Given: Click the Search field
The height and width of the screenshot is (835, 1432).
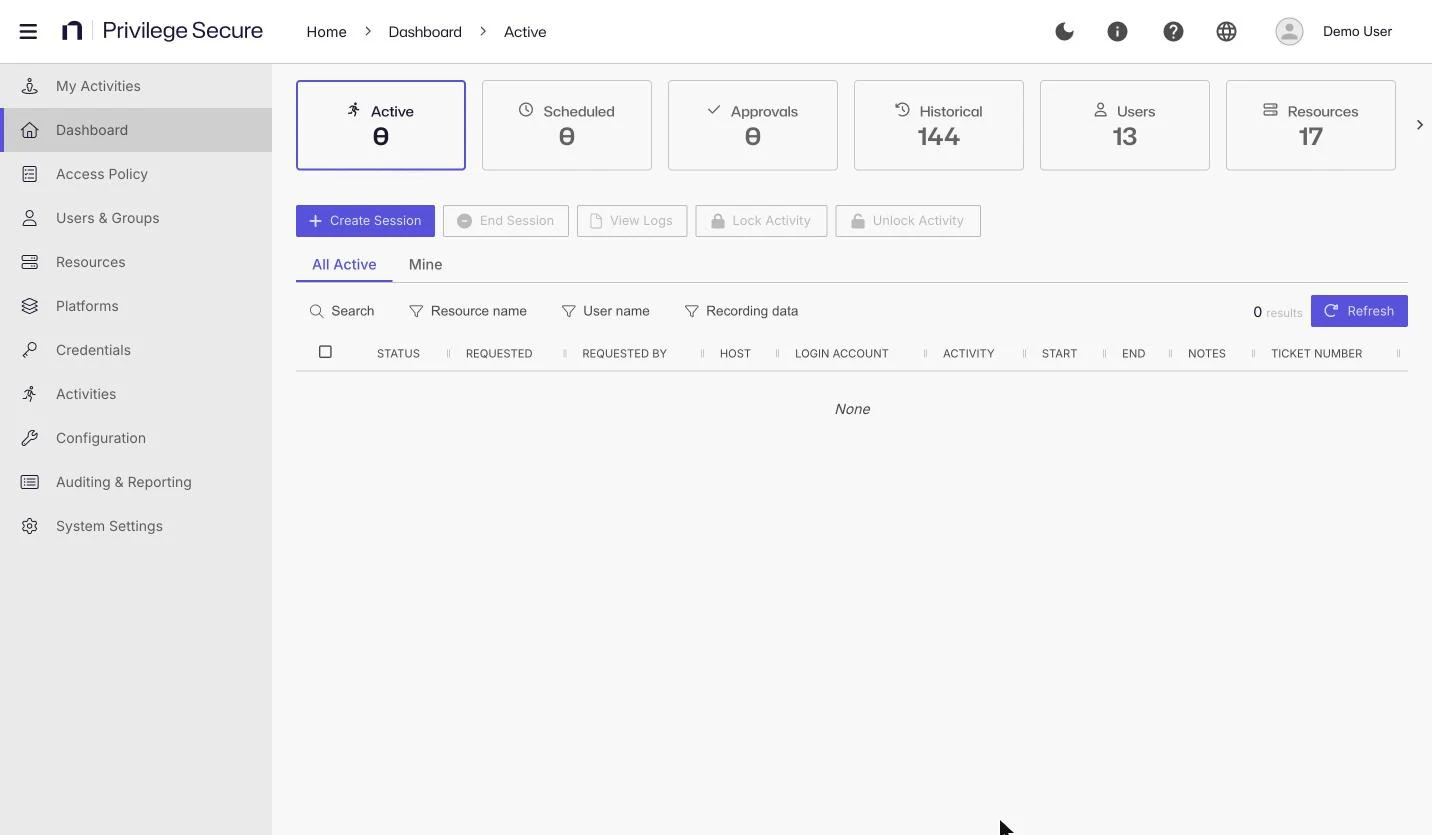Looking at the screenshot, I should (x=342, y=311).
